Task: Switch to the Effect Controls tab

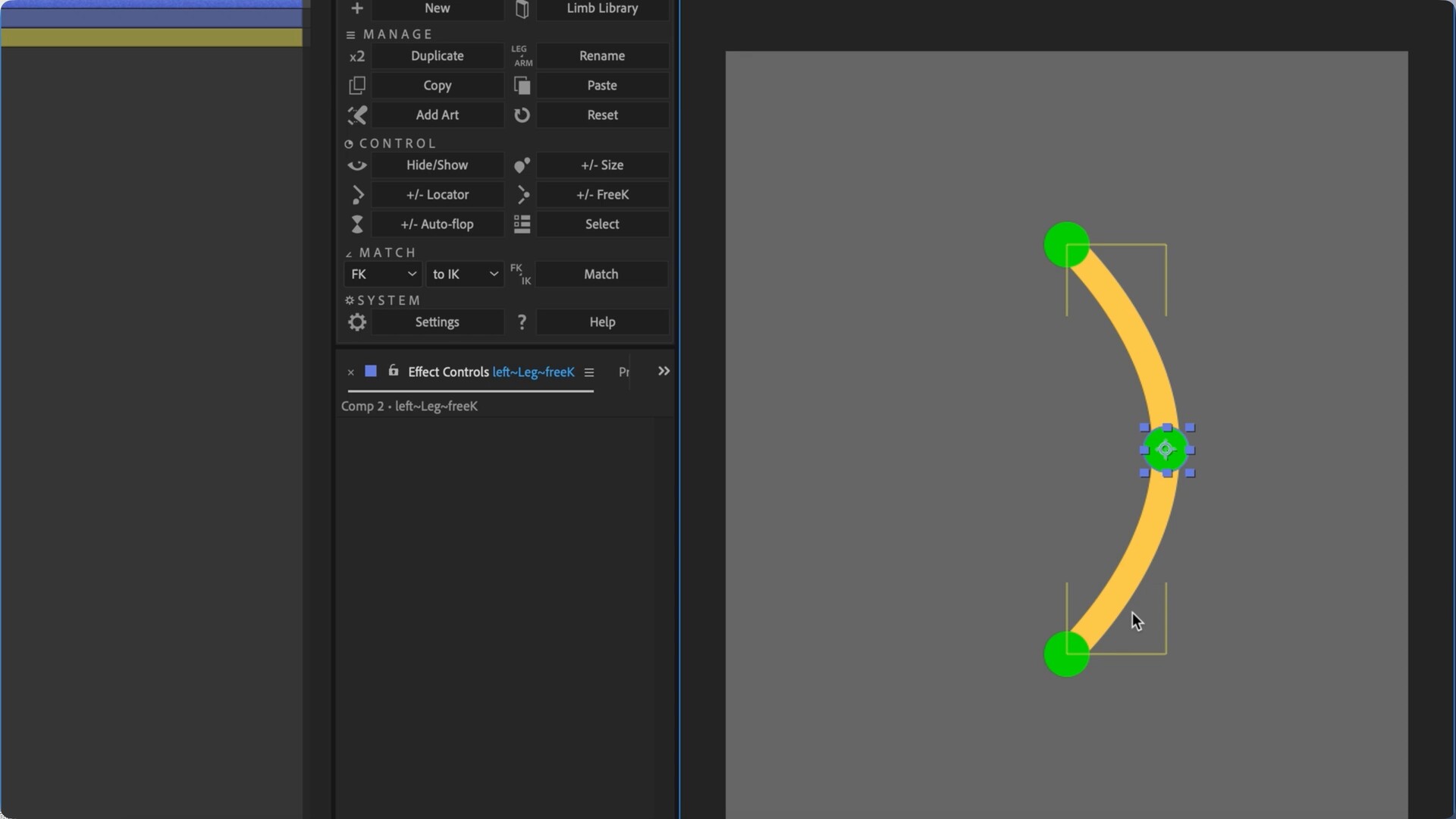Action: pyautogui.click(x=448, y=372)
